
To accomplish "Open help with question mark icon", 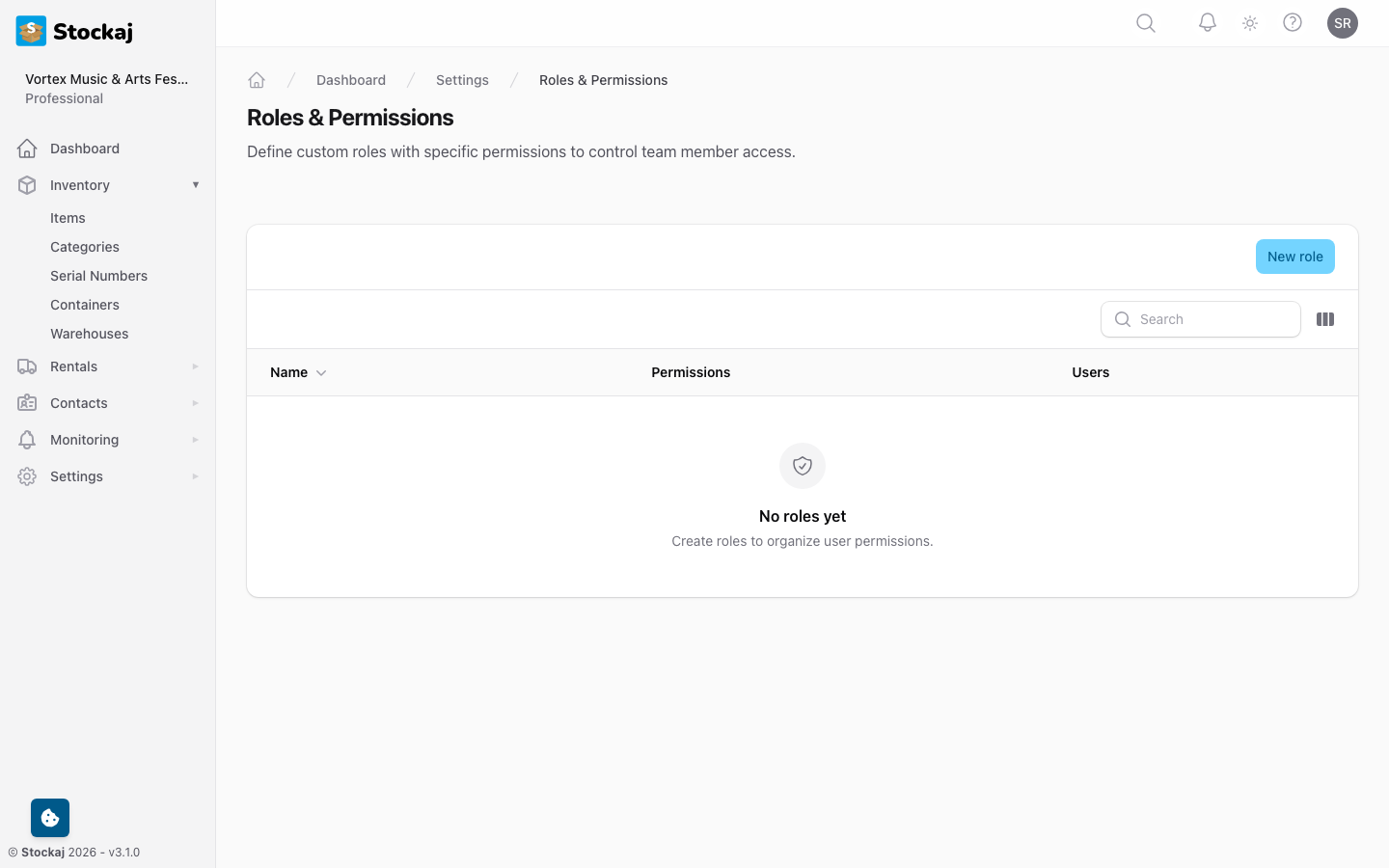I will (x=1292, y=22).
